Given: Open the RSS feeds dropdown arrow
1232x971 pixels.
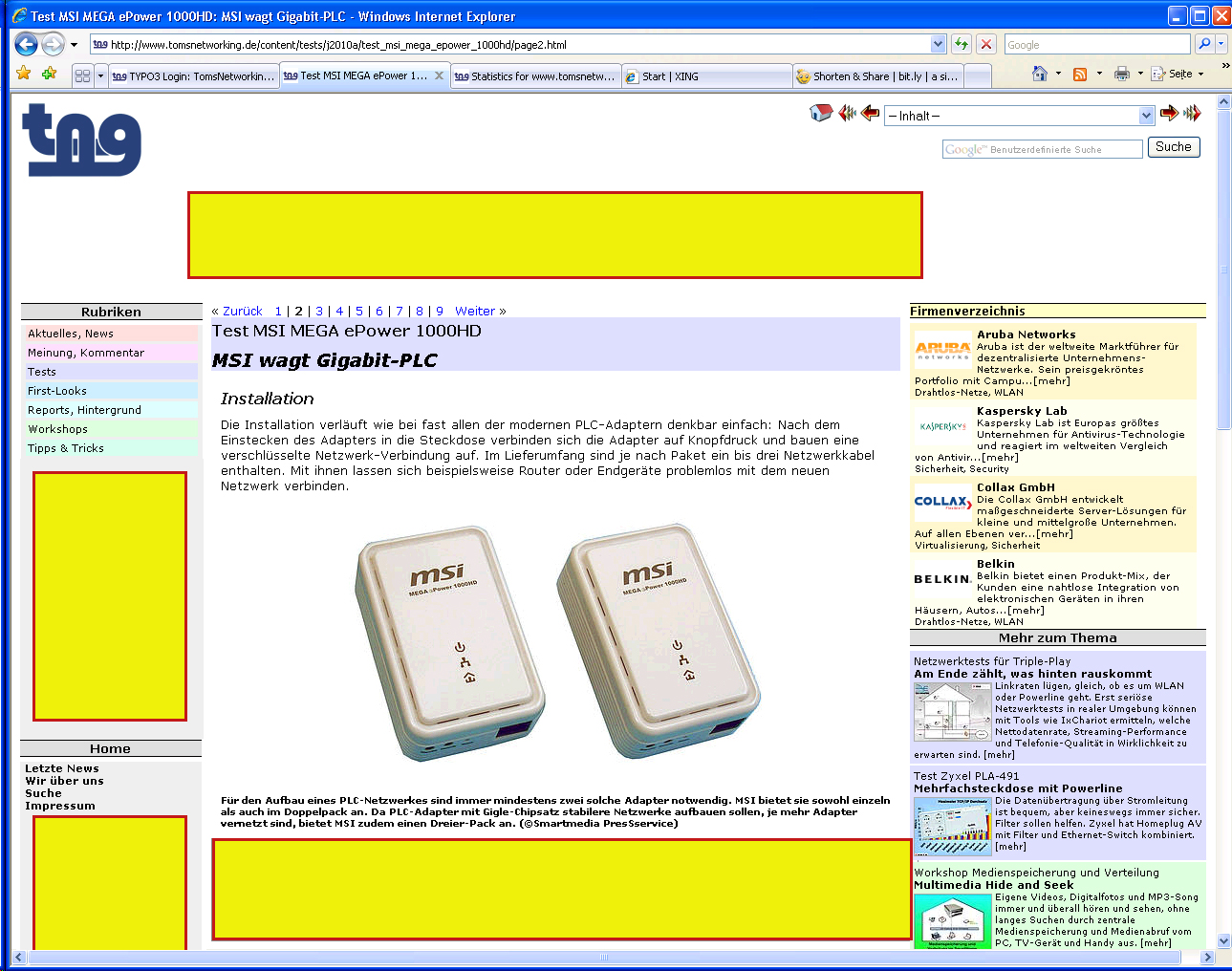Looking at the screenshot, I should (1099, 74).
